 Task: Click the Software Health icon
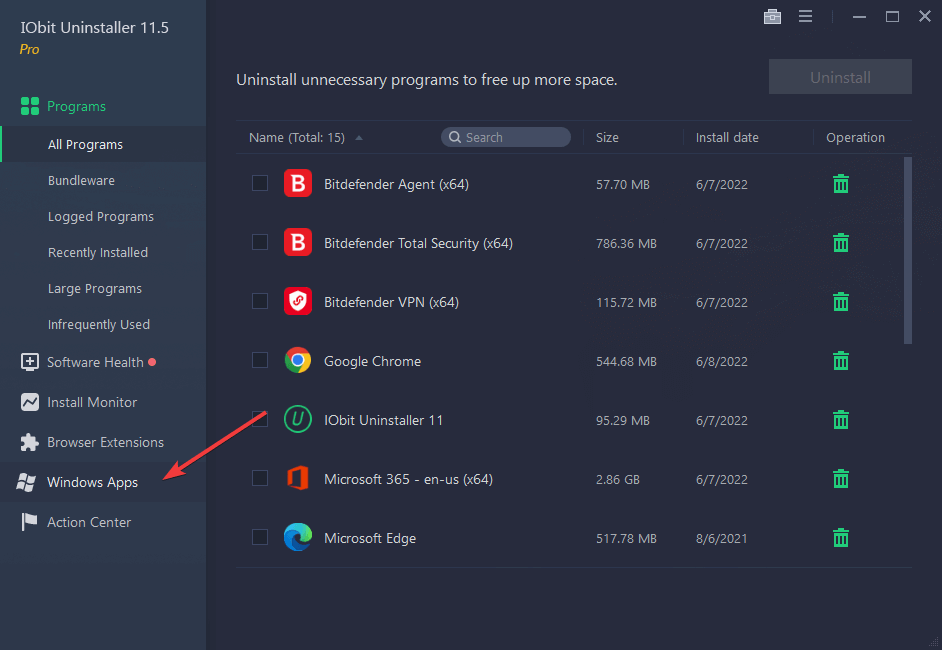[29, 362]
